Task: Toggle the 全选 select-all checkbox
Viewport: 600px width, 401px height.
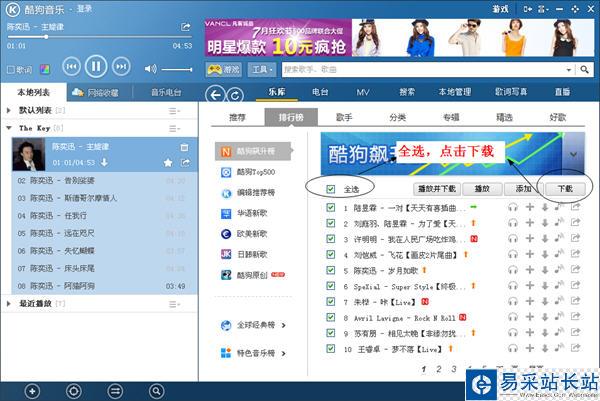Action: [x=331, y=189]
